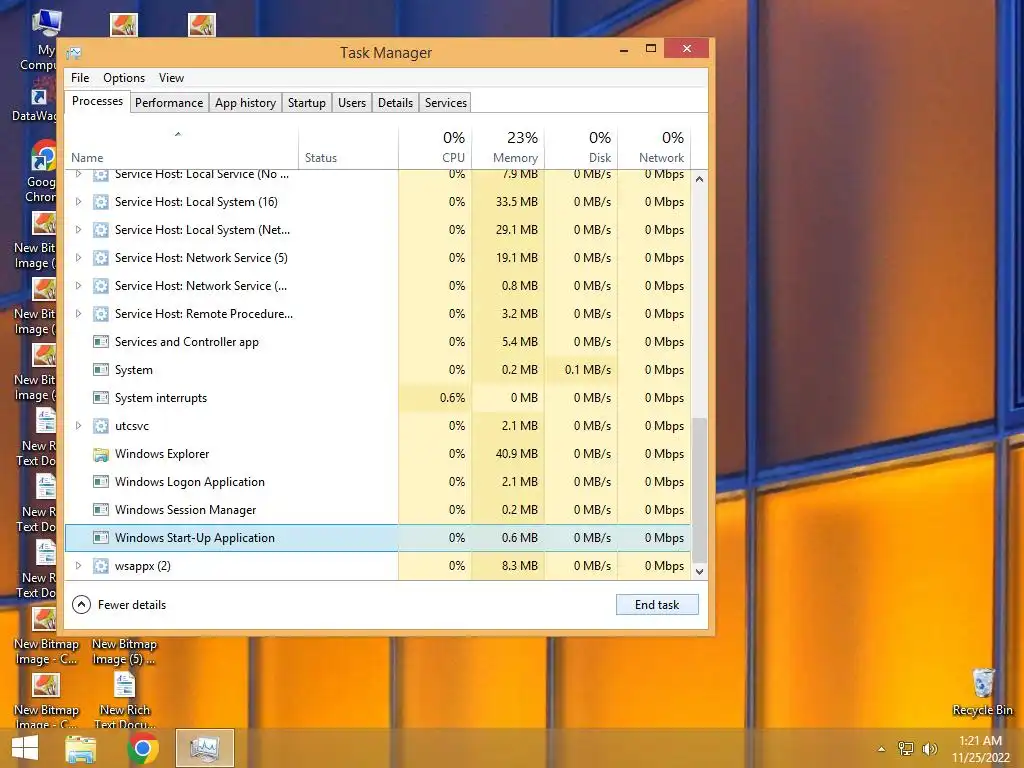The height and width of the screenshot is (768, 1024).
Task: Click the network icon in system tray
Action: point(905,749)
